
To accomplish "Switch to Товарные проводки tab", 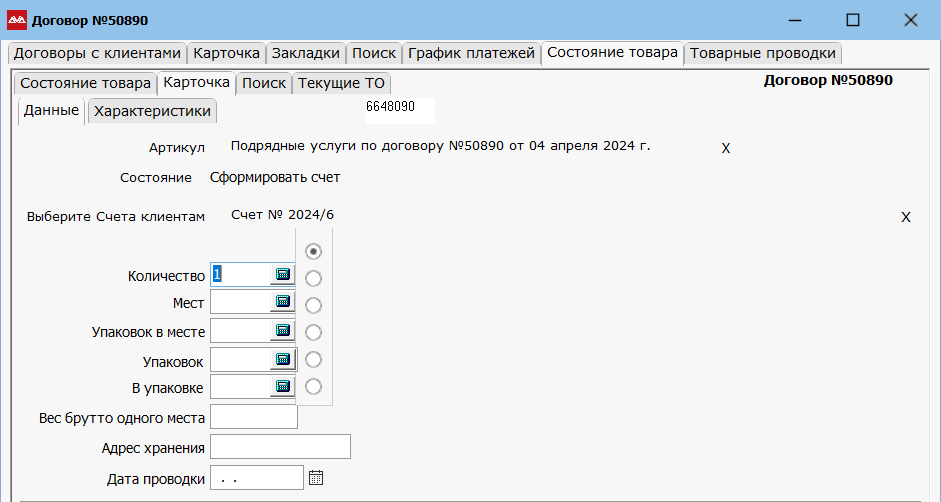I will click(x=762, y=53).
